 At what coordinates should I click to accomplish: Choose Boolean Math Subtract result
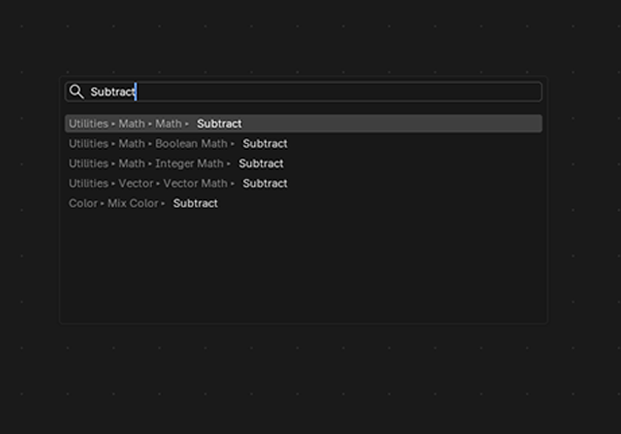(x=303, y=144)
